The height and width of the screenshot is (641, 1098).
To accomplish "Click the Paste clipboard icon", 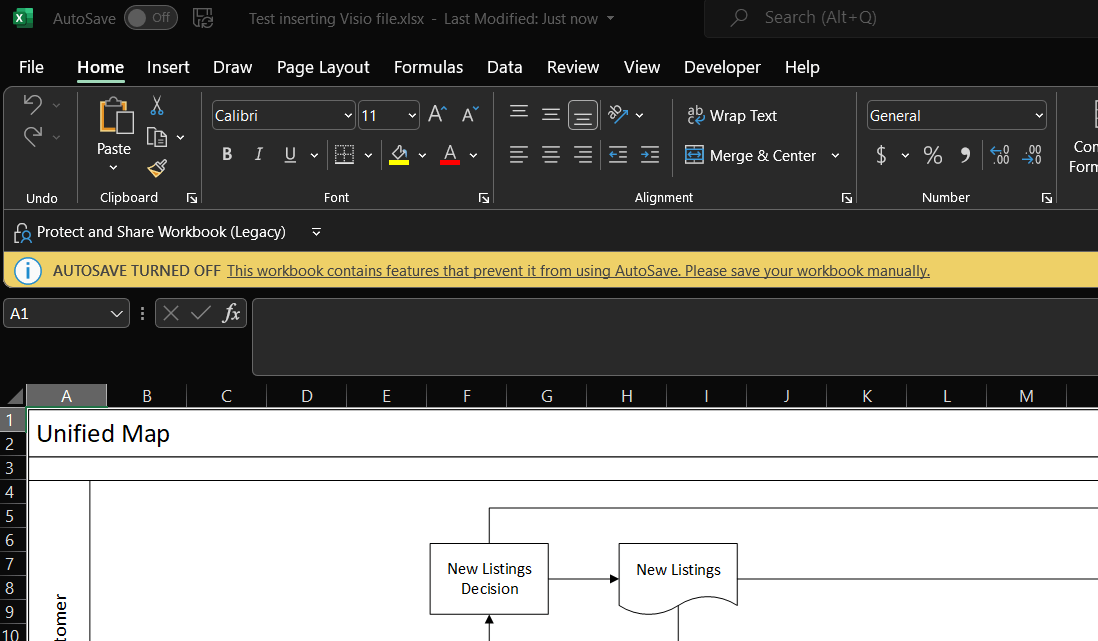I will 116,116.
